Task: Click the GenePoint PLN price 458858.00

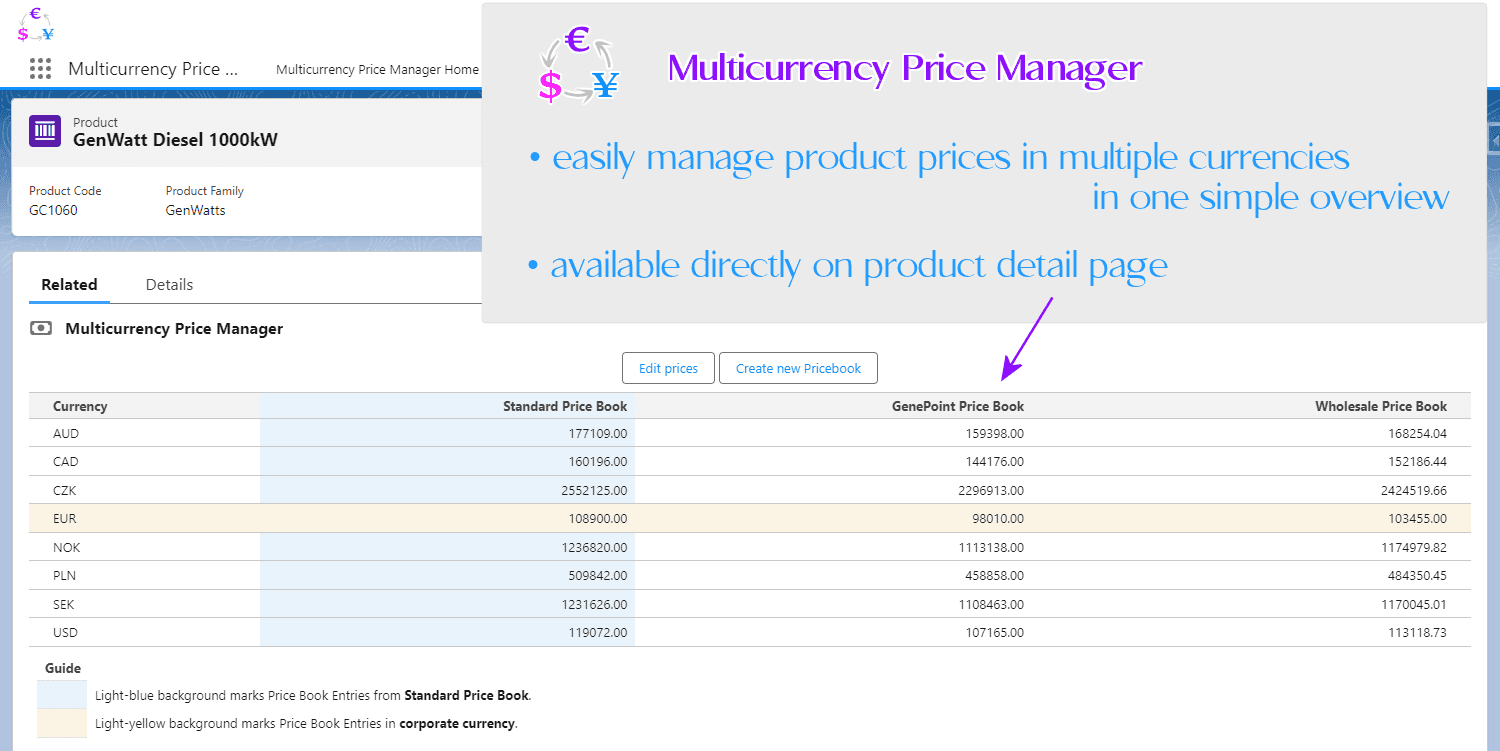Action: (x=993, y=576)
